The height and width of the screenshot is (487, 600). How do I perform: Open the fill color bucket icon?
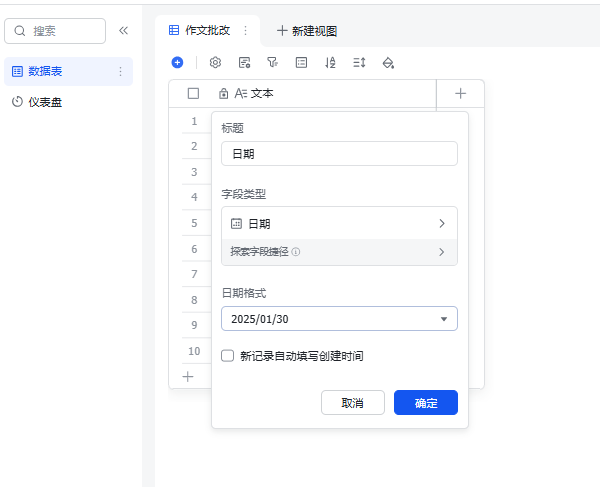pos(388,62)
